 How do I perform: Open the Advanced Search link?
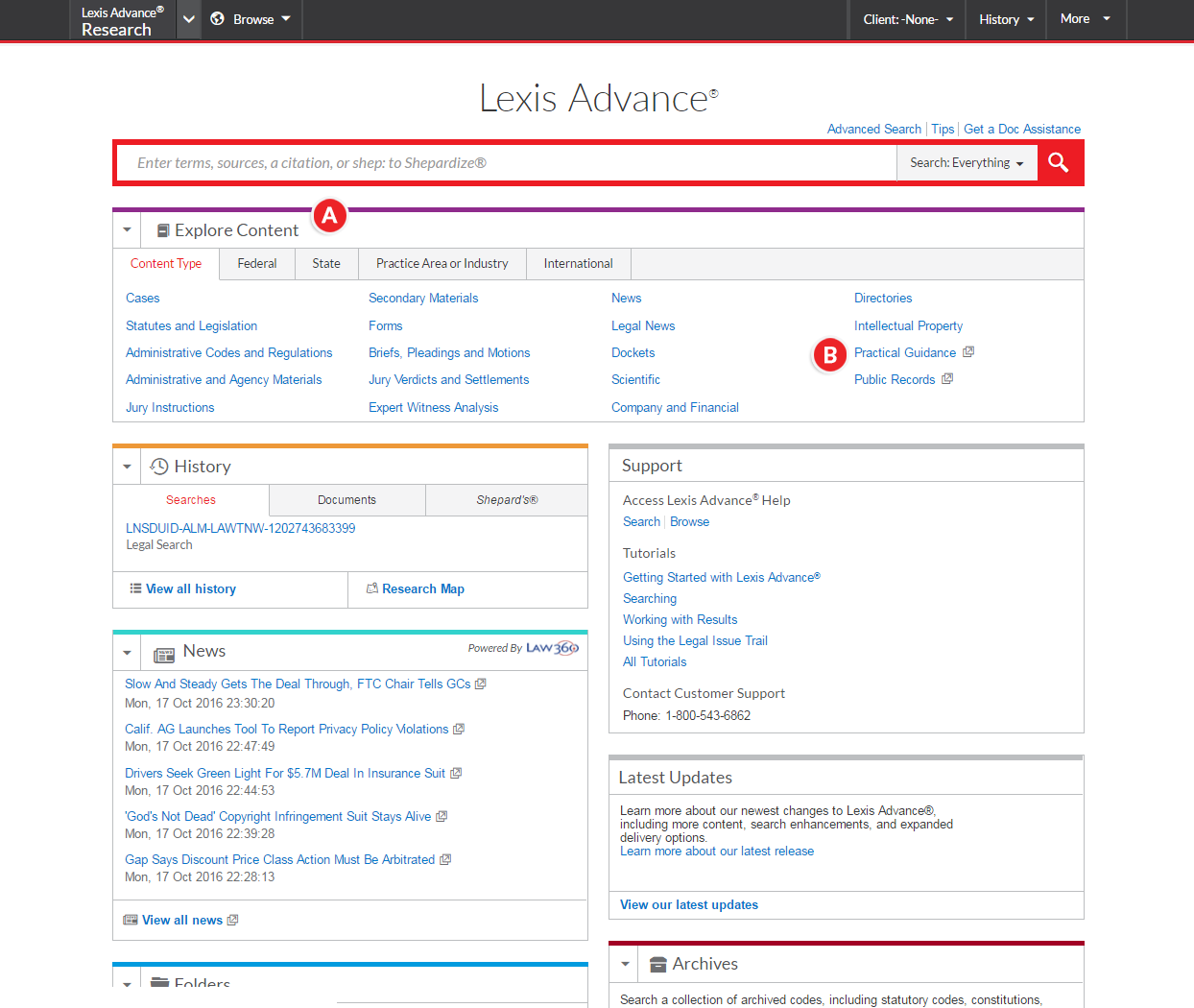[873, 129]
